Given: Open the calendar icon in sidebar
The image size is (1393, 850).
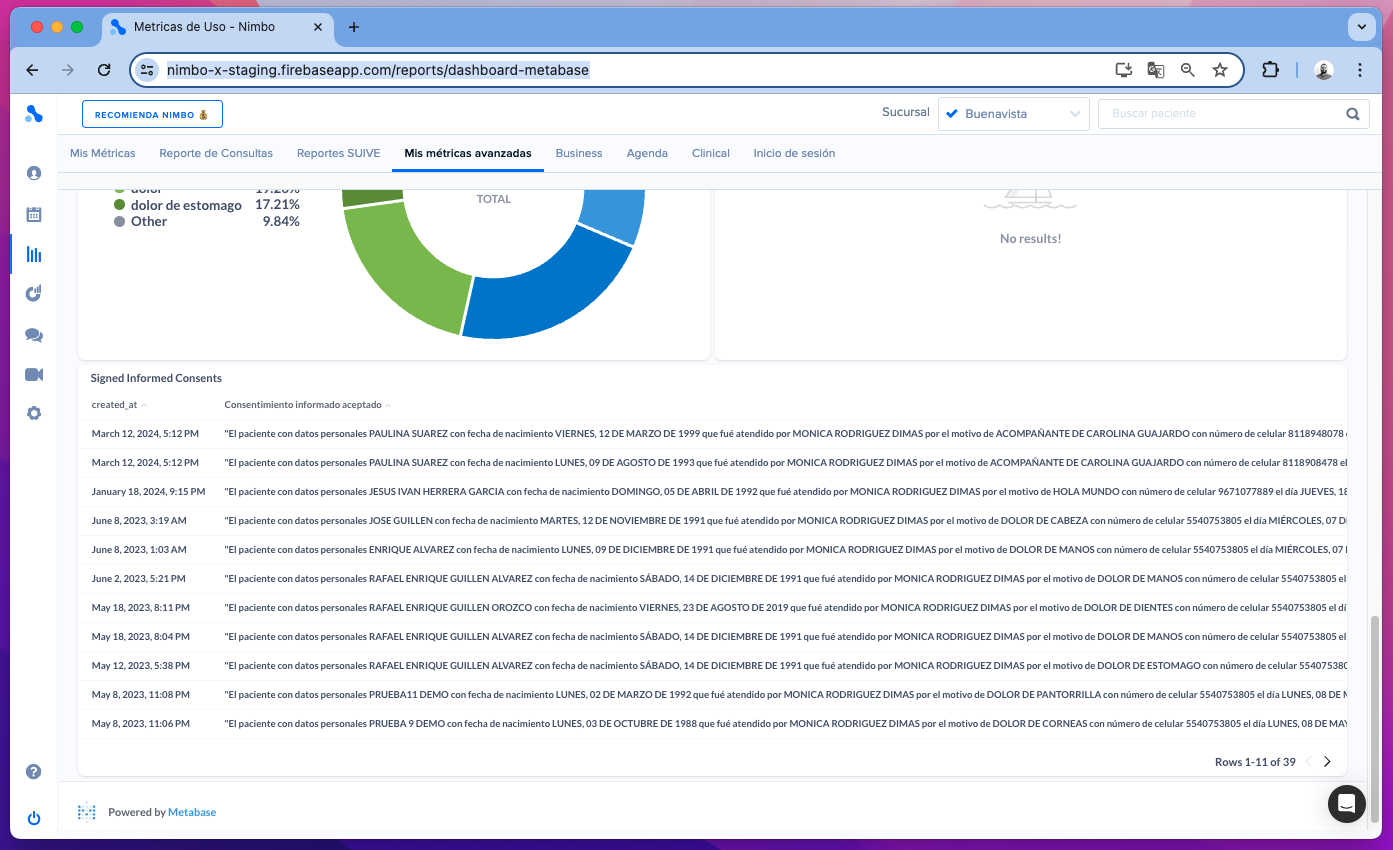Looking at the screenshot, I should (34, 214).
